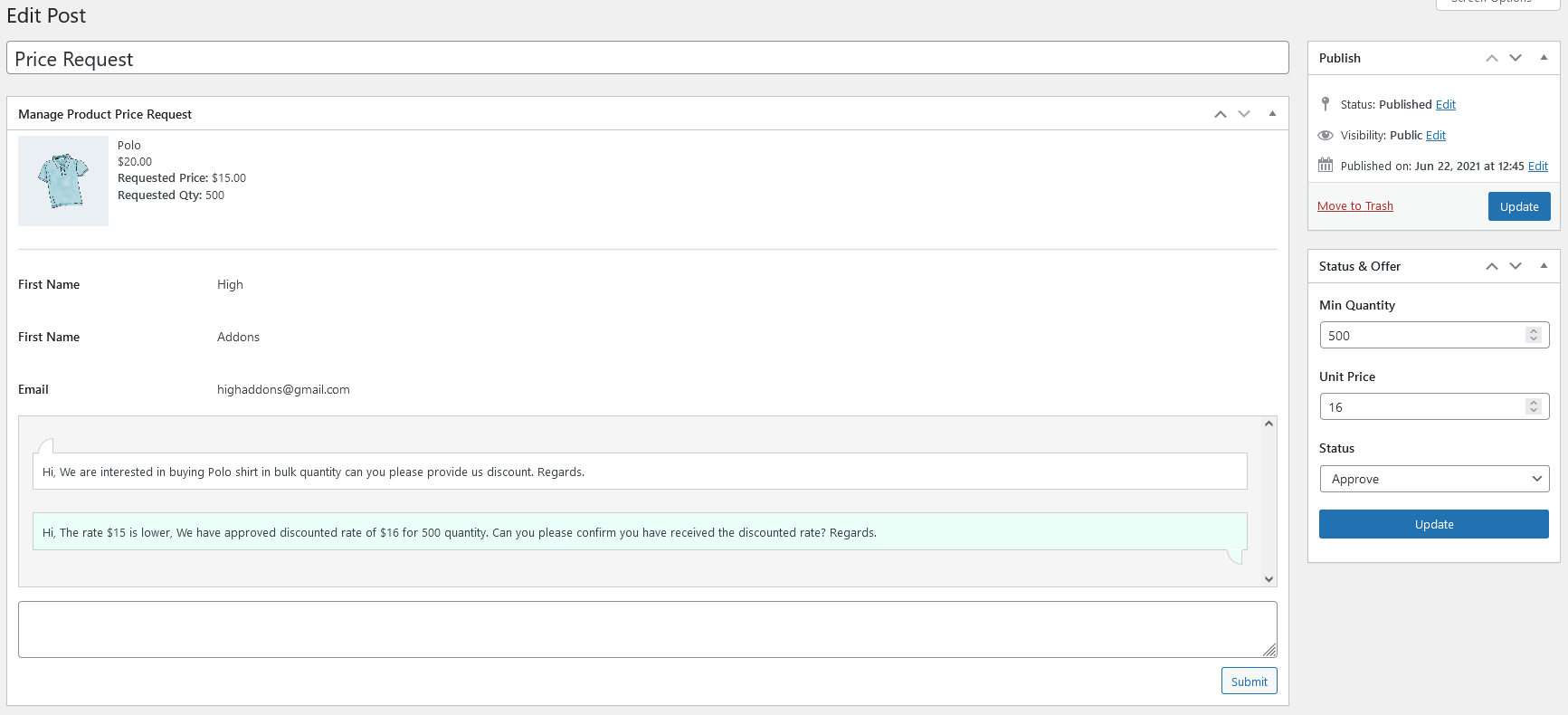Adjust Unit Price with stepper arrows
The image size is (1568, 715).
point(1534,406)
